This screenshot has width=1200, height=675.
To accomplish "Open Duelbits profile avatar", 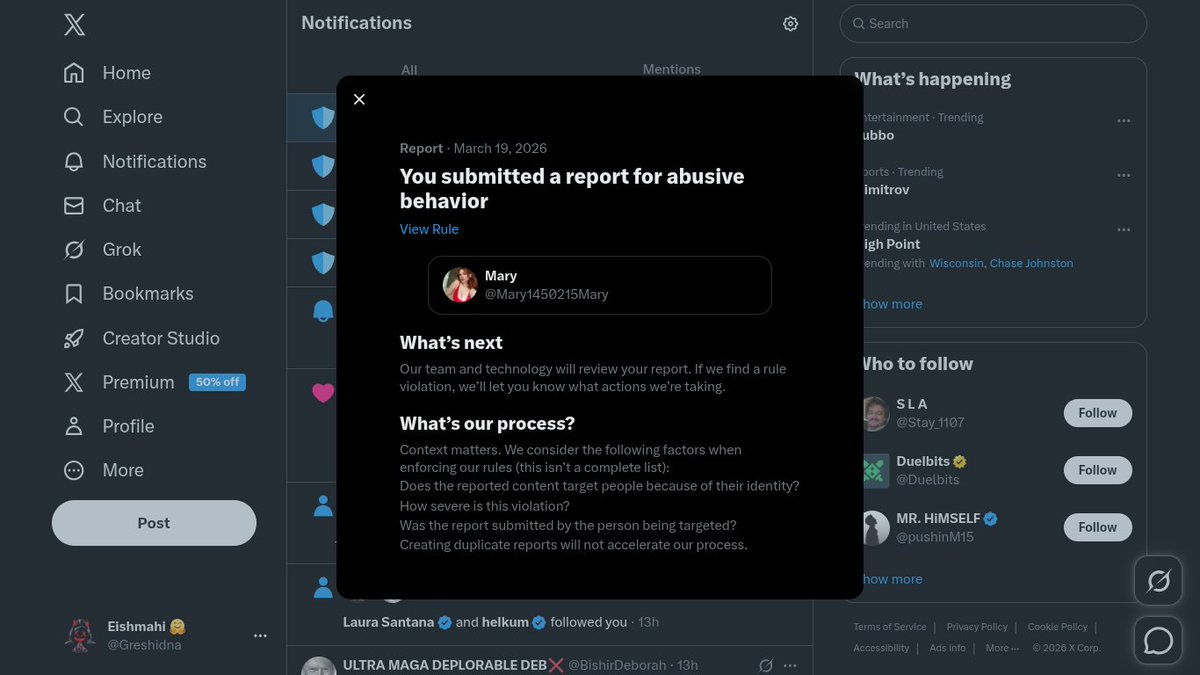I will click(875, 470).
